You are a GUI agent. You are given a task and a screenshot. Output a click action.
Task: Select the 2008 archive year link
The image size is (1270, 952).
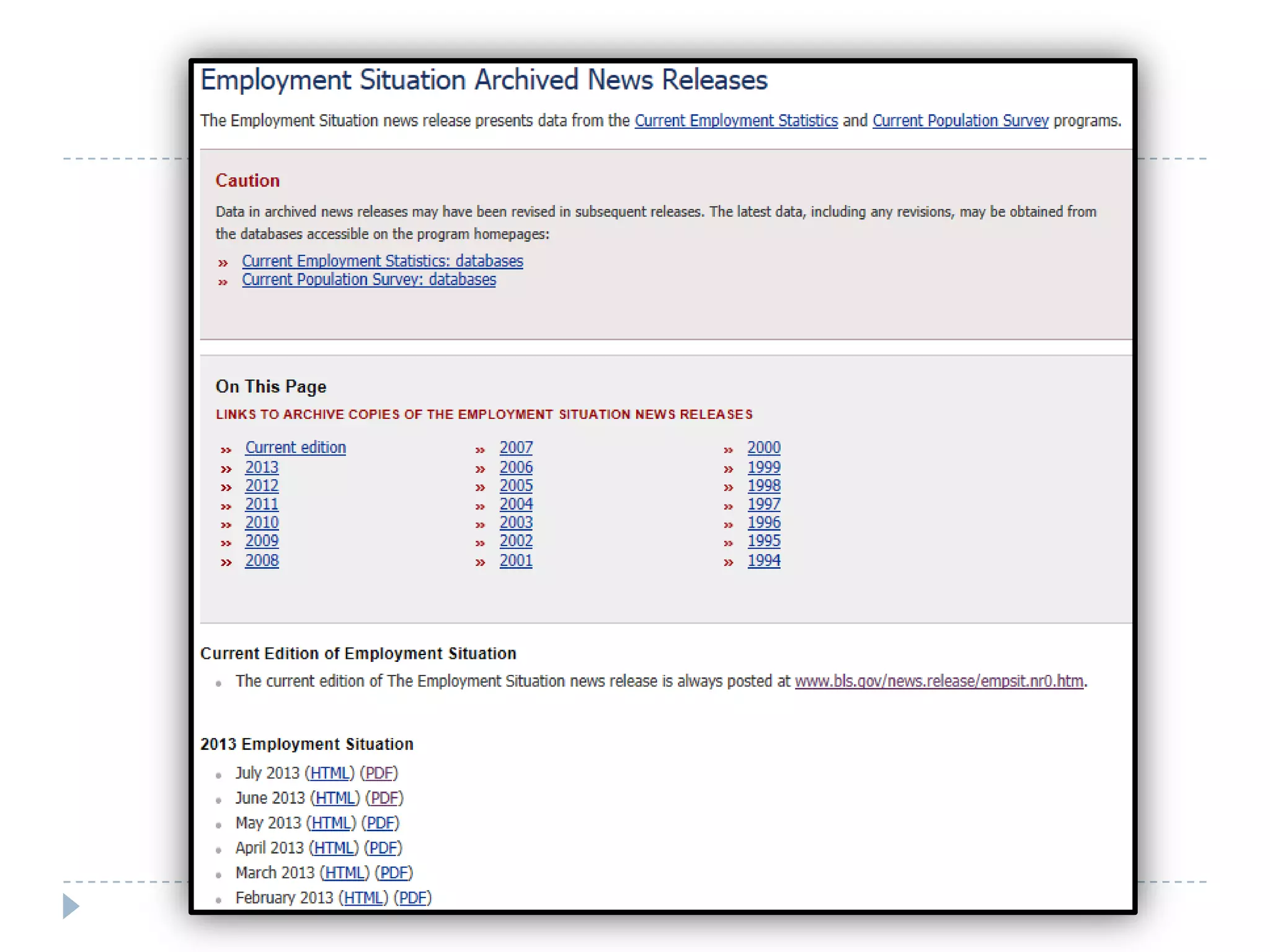point(261,560)
